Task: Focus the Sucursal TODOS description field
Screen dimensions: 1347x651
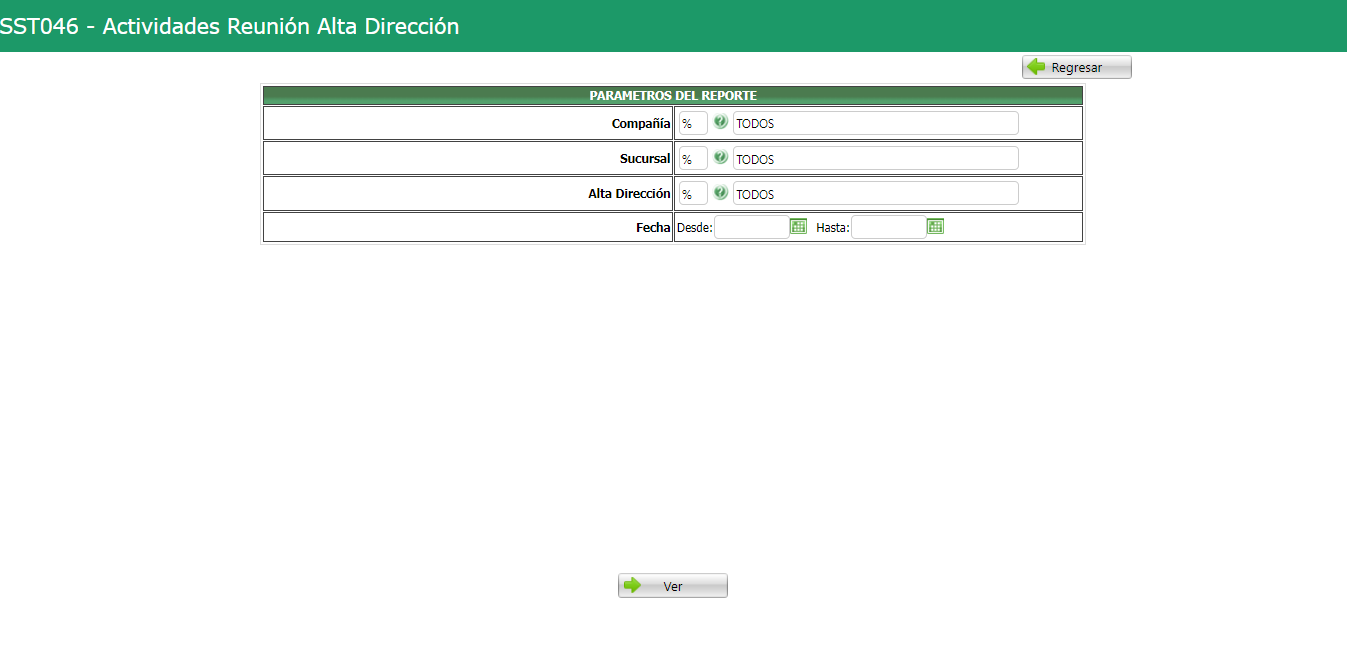Action: click(x=876, y=158)
